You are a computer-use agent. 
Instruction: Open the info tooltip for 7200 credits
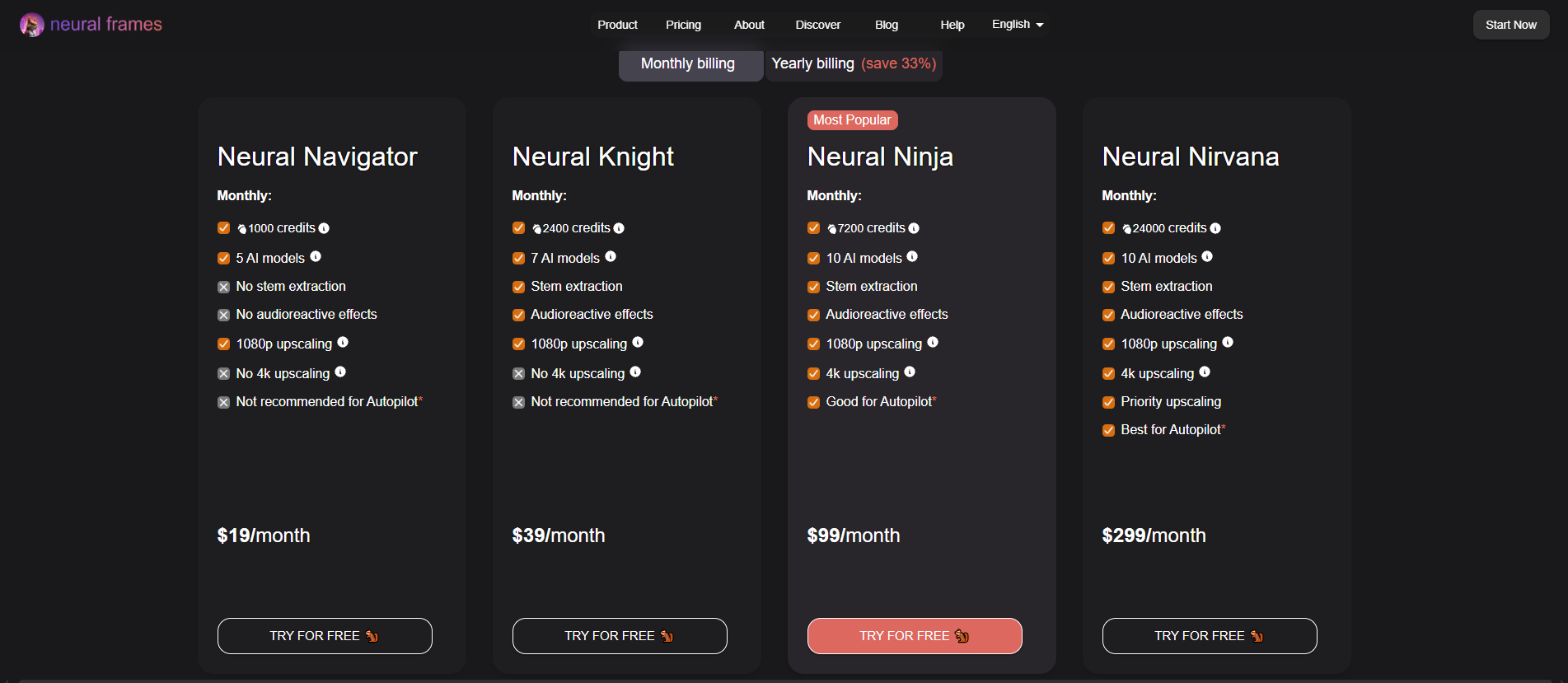pyautogui.click(x=915, y=228)
